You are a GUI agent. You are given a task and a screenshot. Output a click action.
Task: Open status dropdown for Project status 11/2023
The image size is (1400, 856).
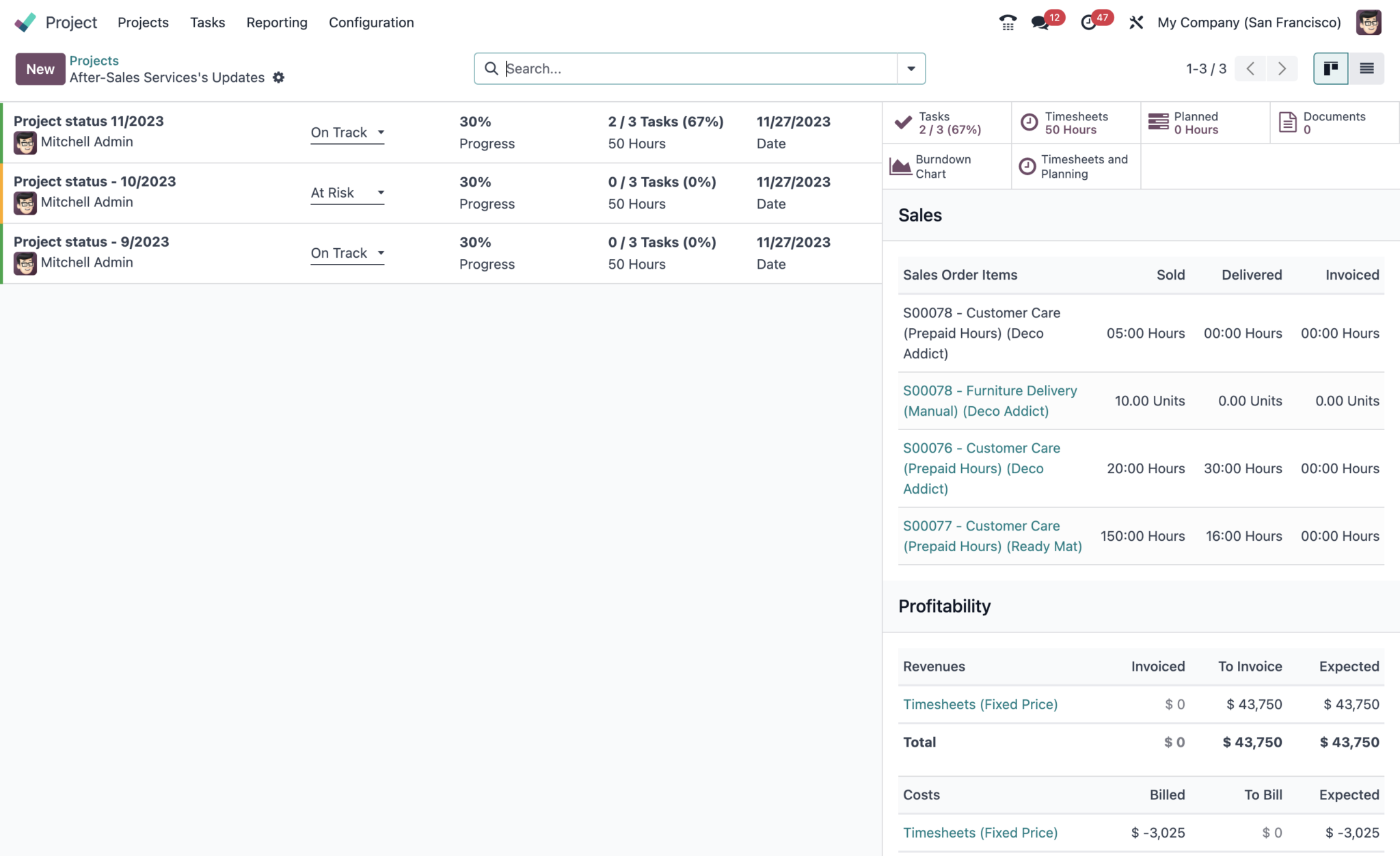(x=347, y=133)
